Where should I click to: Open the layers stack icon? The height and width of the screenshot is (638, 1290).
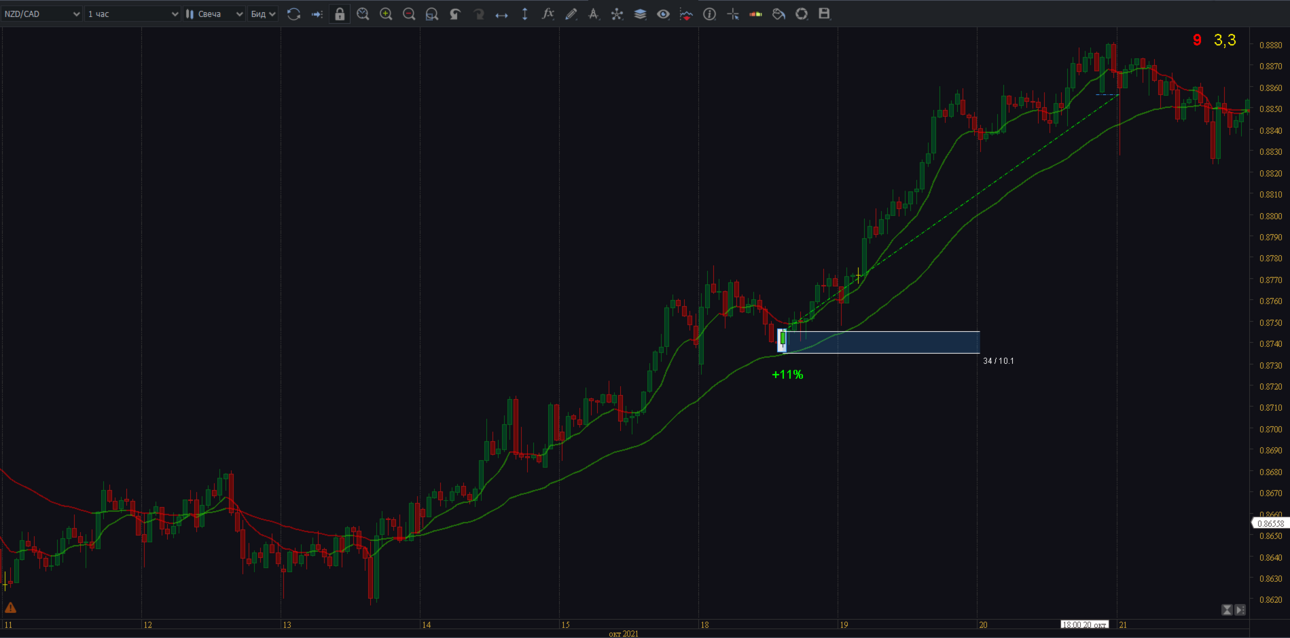click(640, 14)
